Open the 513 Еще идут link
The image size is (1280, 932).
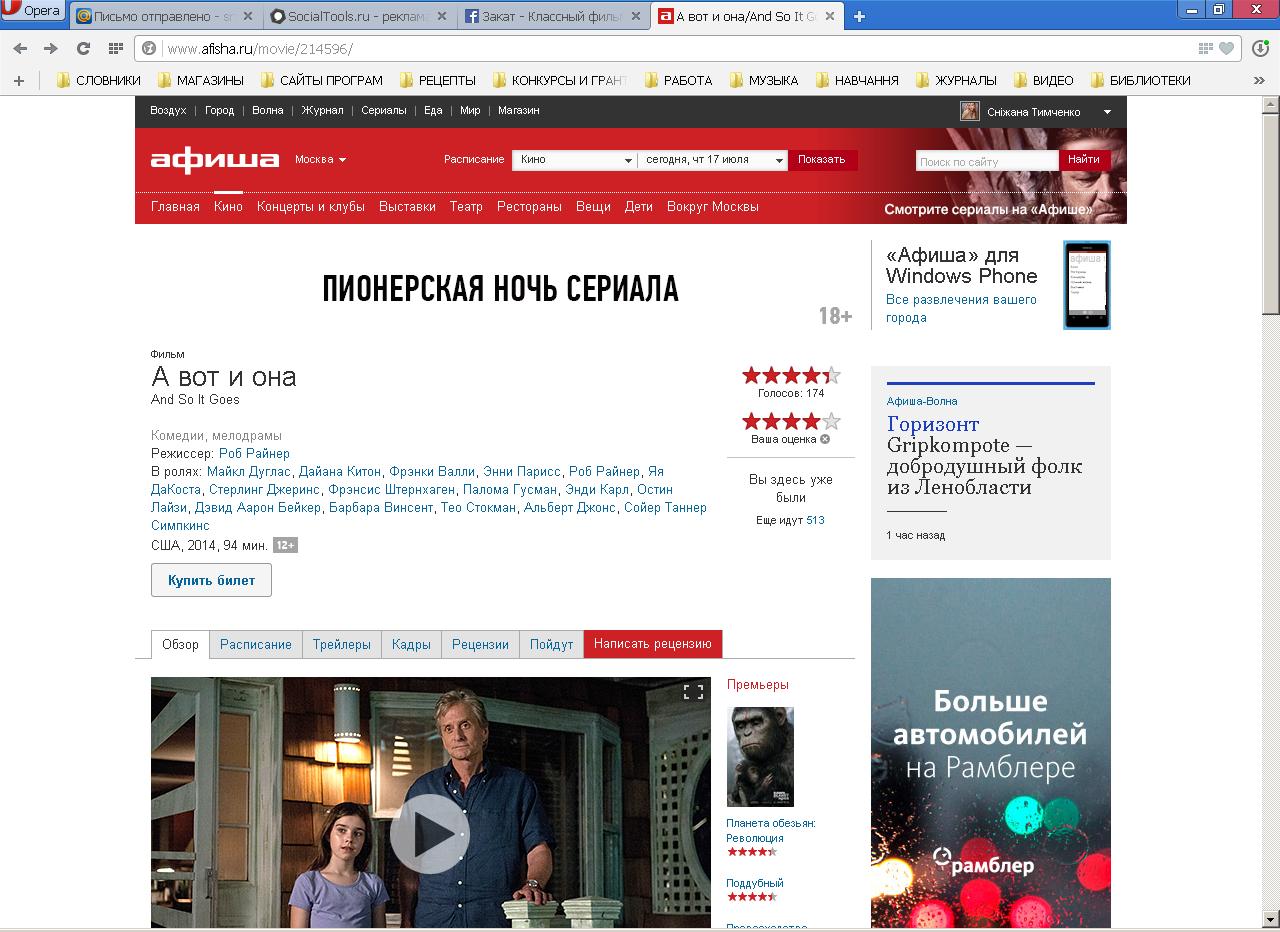(815, 521)
